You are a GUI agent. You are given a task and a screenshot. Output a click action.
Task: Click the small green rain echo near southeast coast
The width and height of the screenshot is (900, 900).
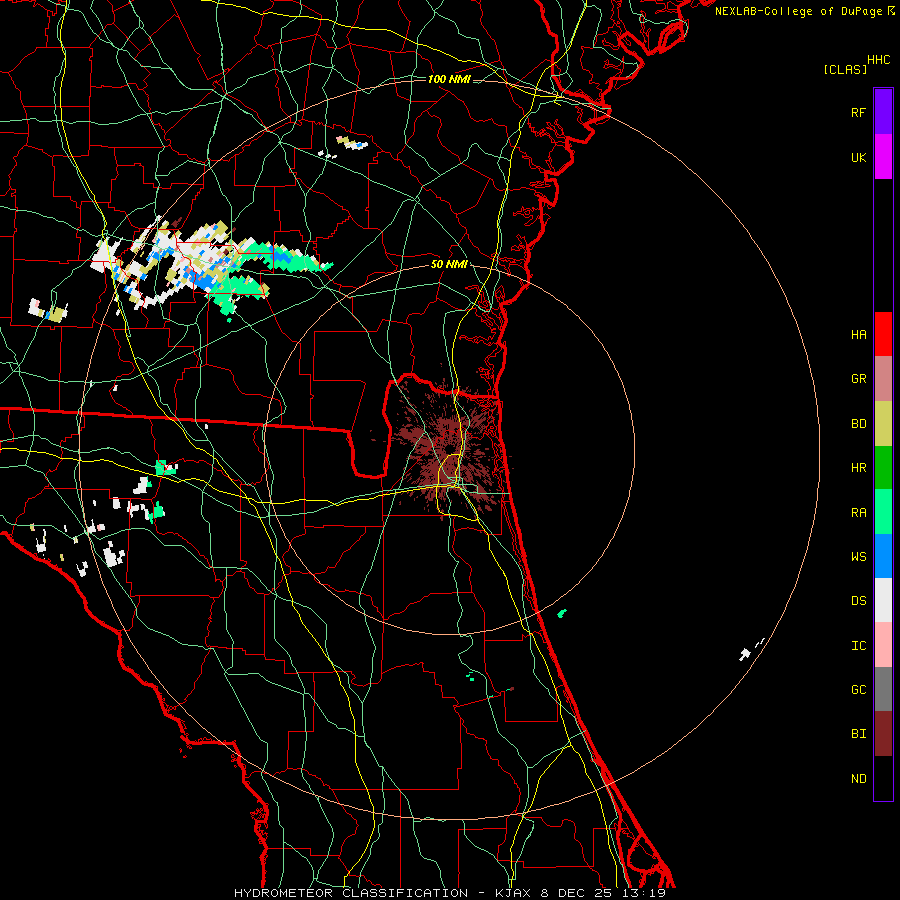click(562, 614)
